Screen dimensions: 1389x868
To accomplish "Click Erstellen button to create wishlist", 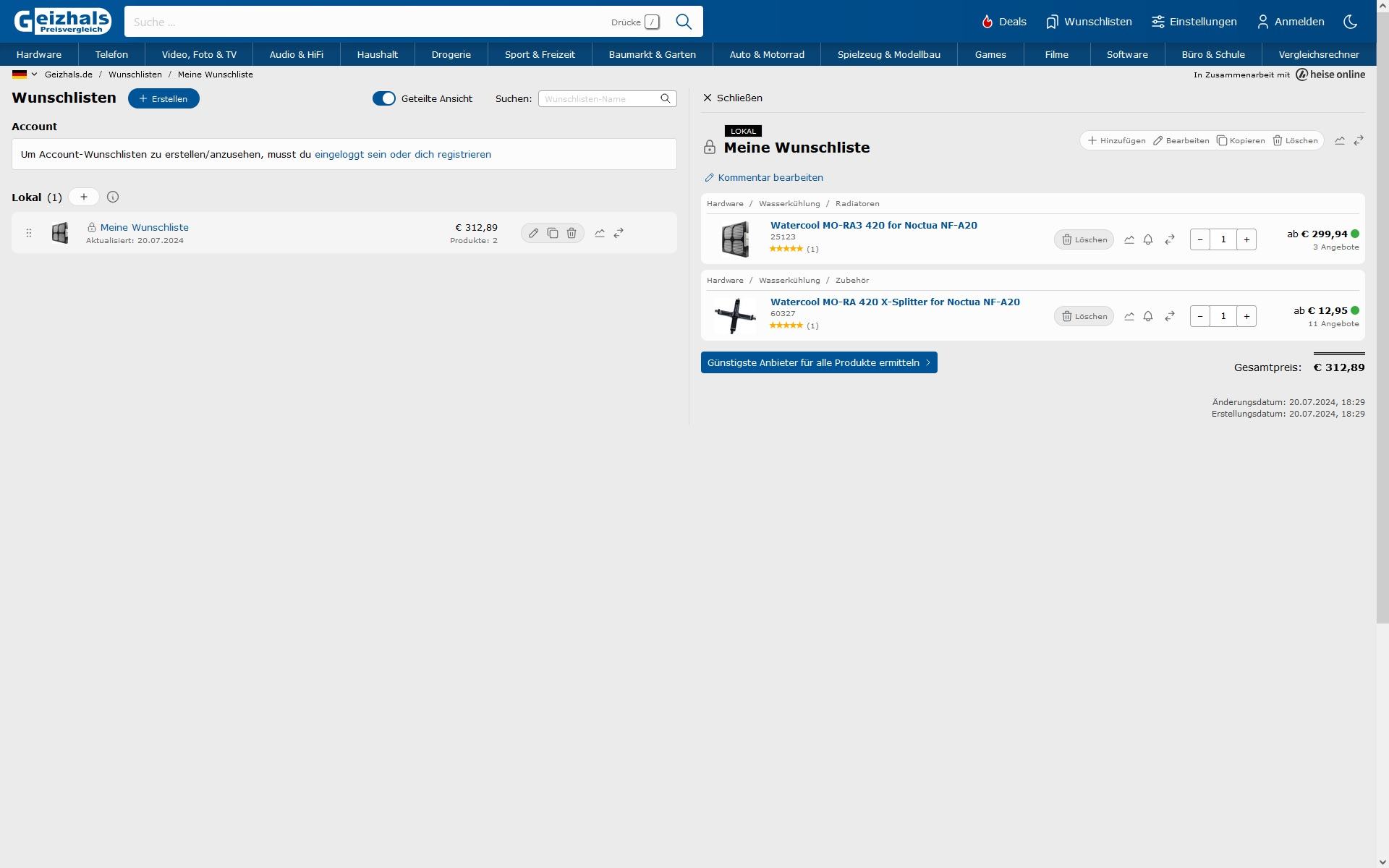I will [x=163, y=98].
